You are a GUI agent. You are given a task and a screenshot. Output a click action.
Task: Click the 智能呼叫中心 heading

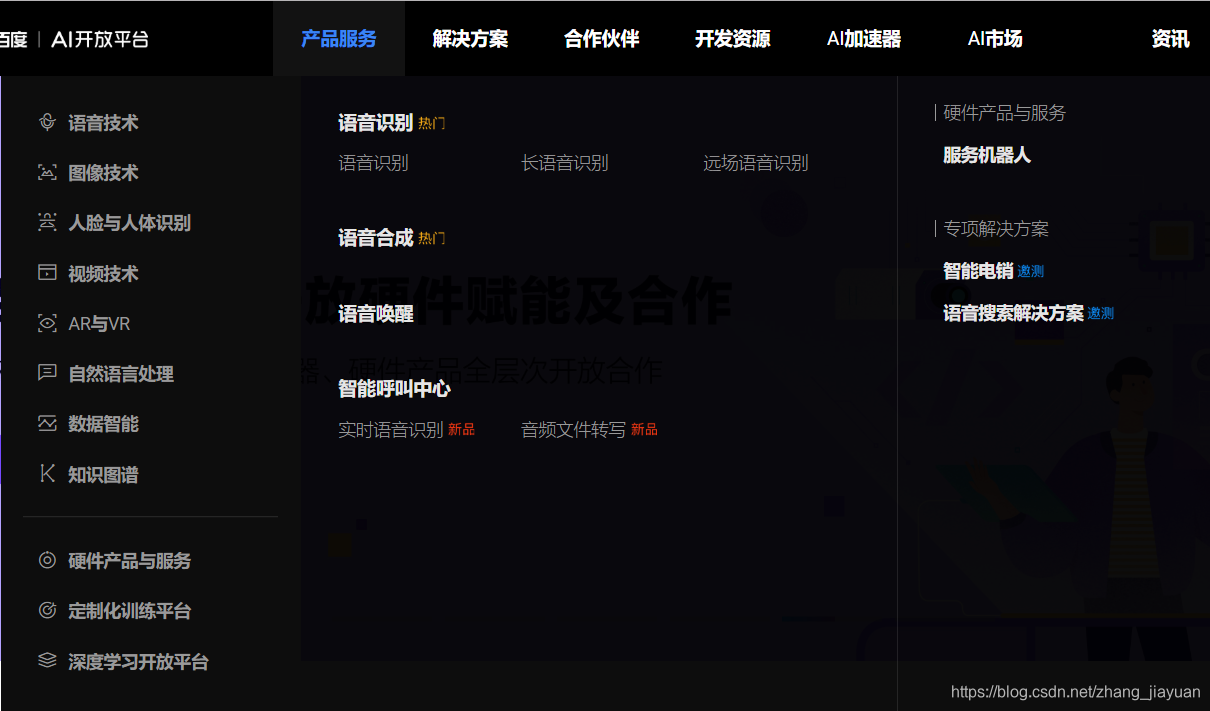394,389
